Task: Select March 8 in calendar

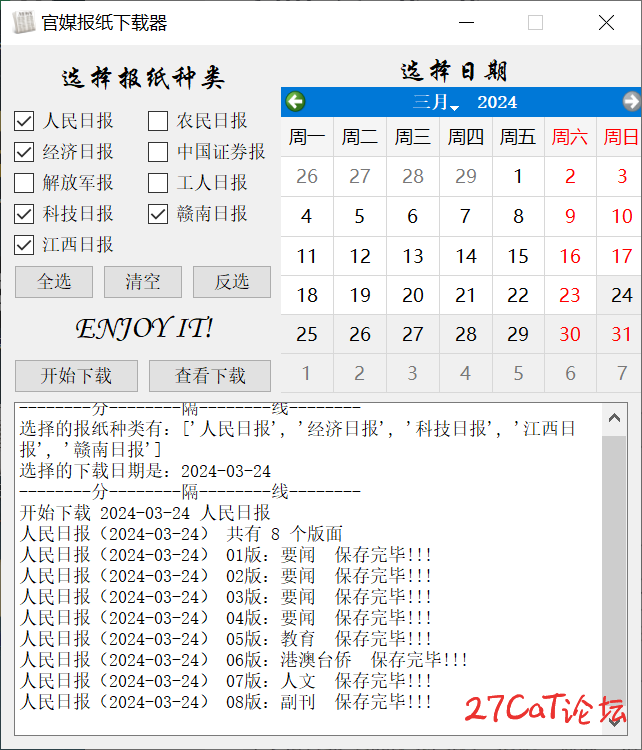Action: pos(519,216)
